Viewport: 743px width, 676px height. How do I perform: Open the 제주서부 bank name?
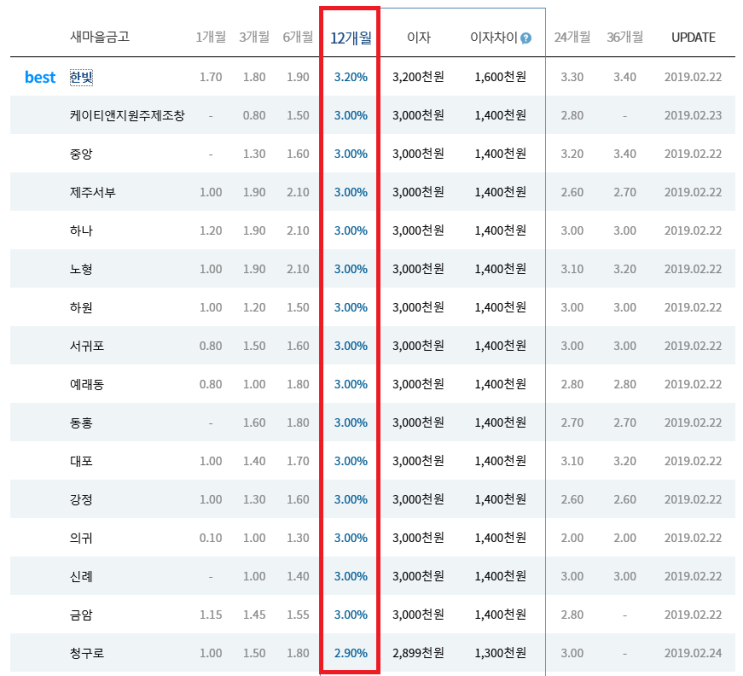pyautogui.click(x=92, y=192)
